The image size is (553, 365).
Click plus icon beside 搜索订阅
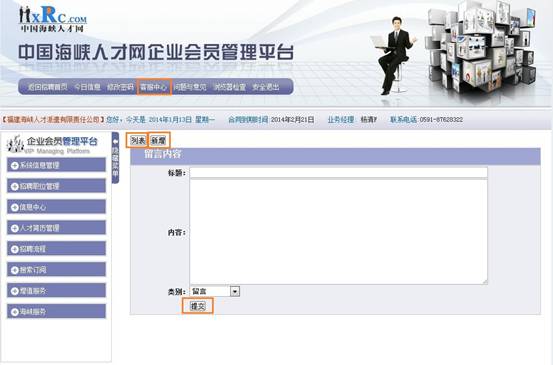tap(14, 270)
